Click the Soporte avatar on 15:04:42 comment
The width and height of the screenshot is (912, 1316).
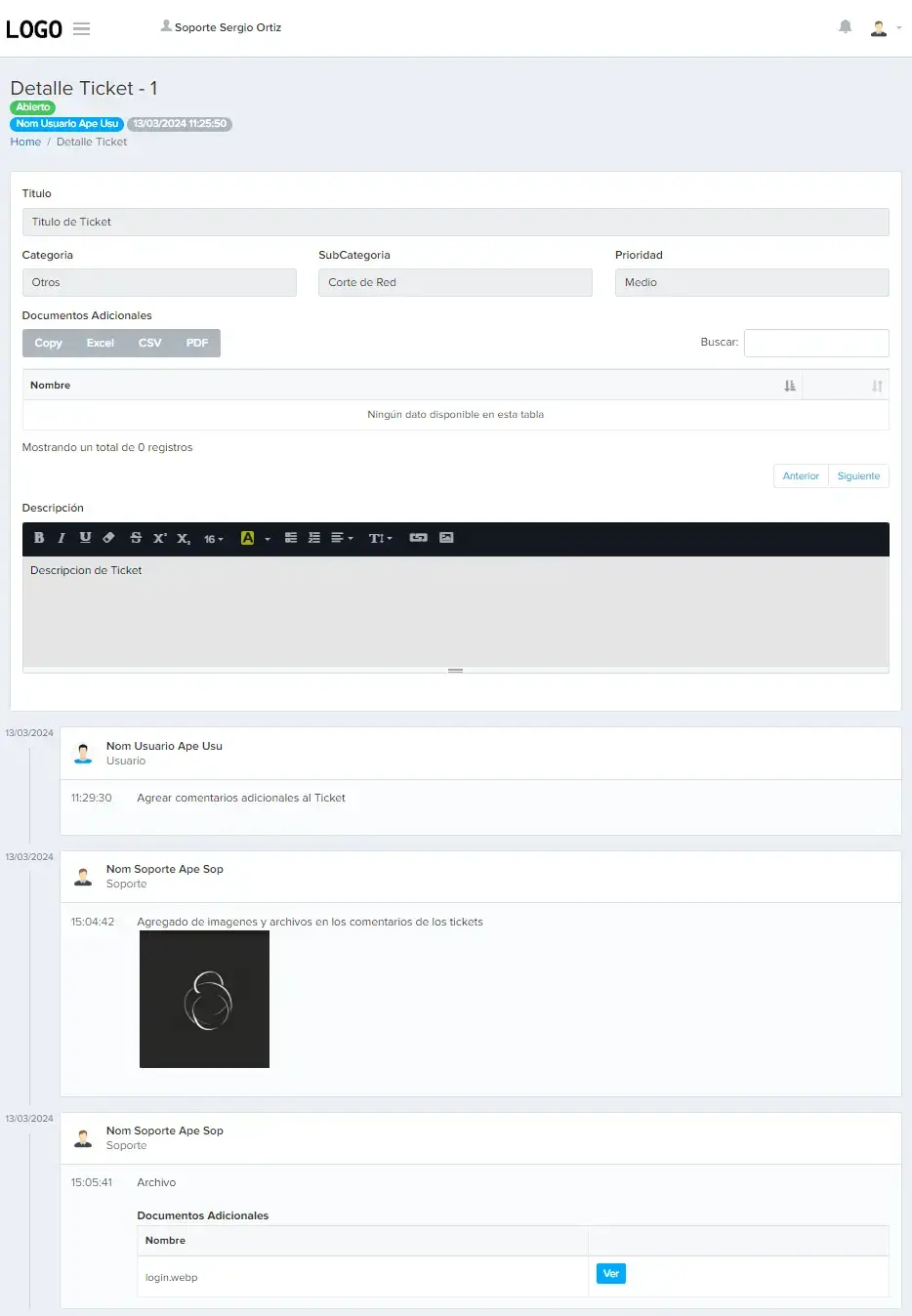click(84, 876)
